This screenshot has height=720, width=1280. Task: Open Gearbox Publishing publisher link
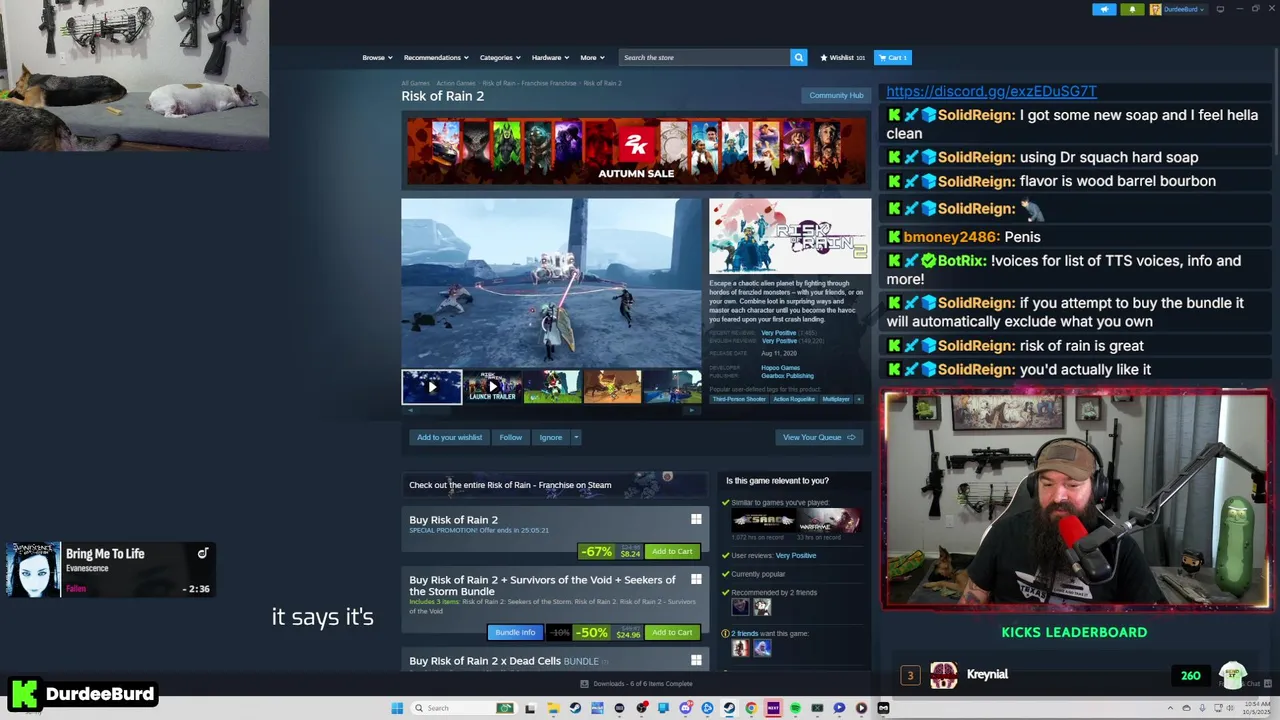787,375
